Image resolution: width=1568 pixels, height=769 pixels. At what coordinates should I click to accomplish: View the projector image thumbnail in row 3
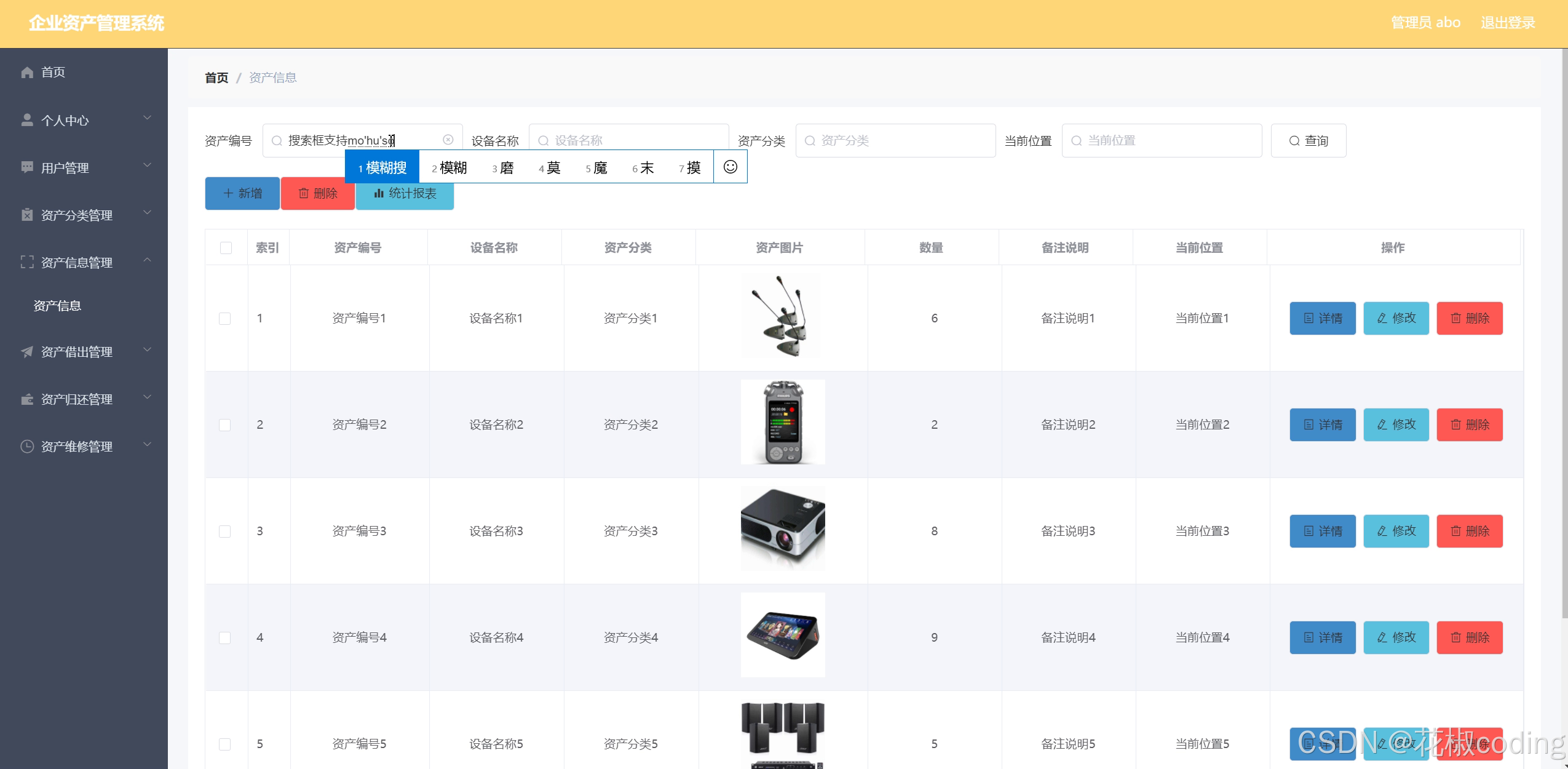tap(782, 528)
